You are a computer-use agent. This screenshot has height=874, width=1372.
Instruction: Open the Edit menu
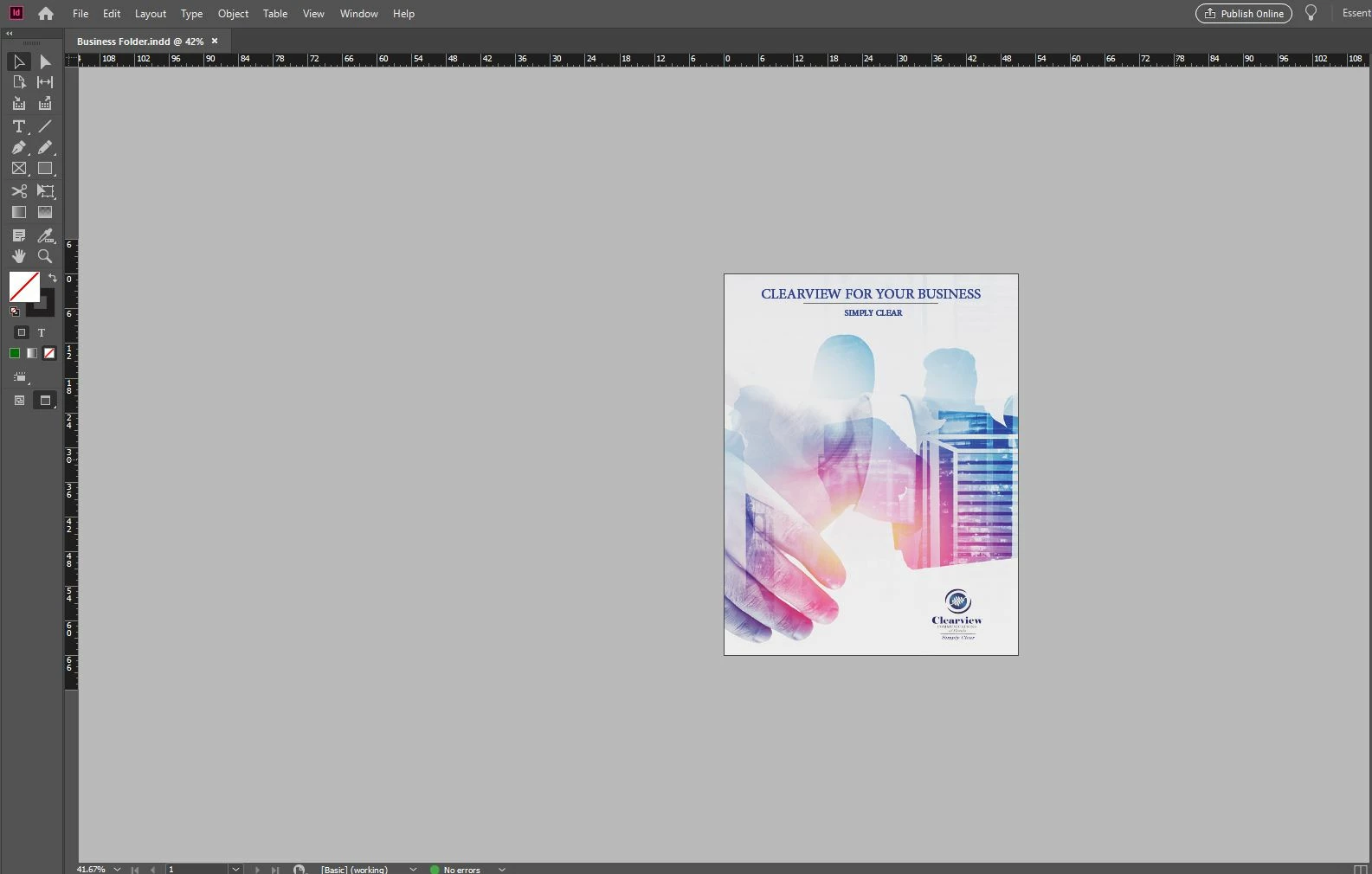[x=112, y=14]
